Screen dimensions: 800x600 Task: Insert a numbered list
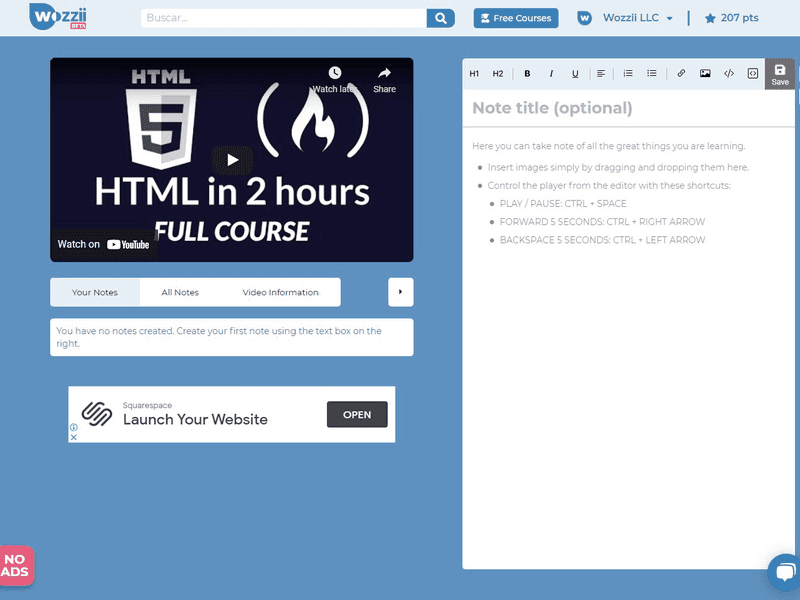coord(628,73)
